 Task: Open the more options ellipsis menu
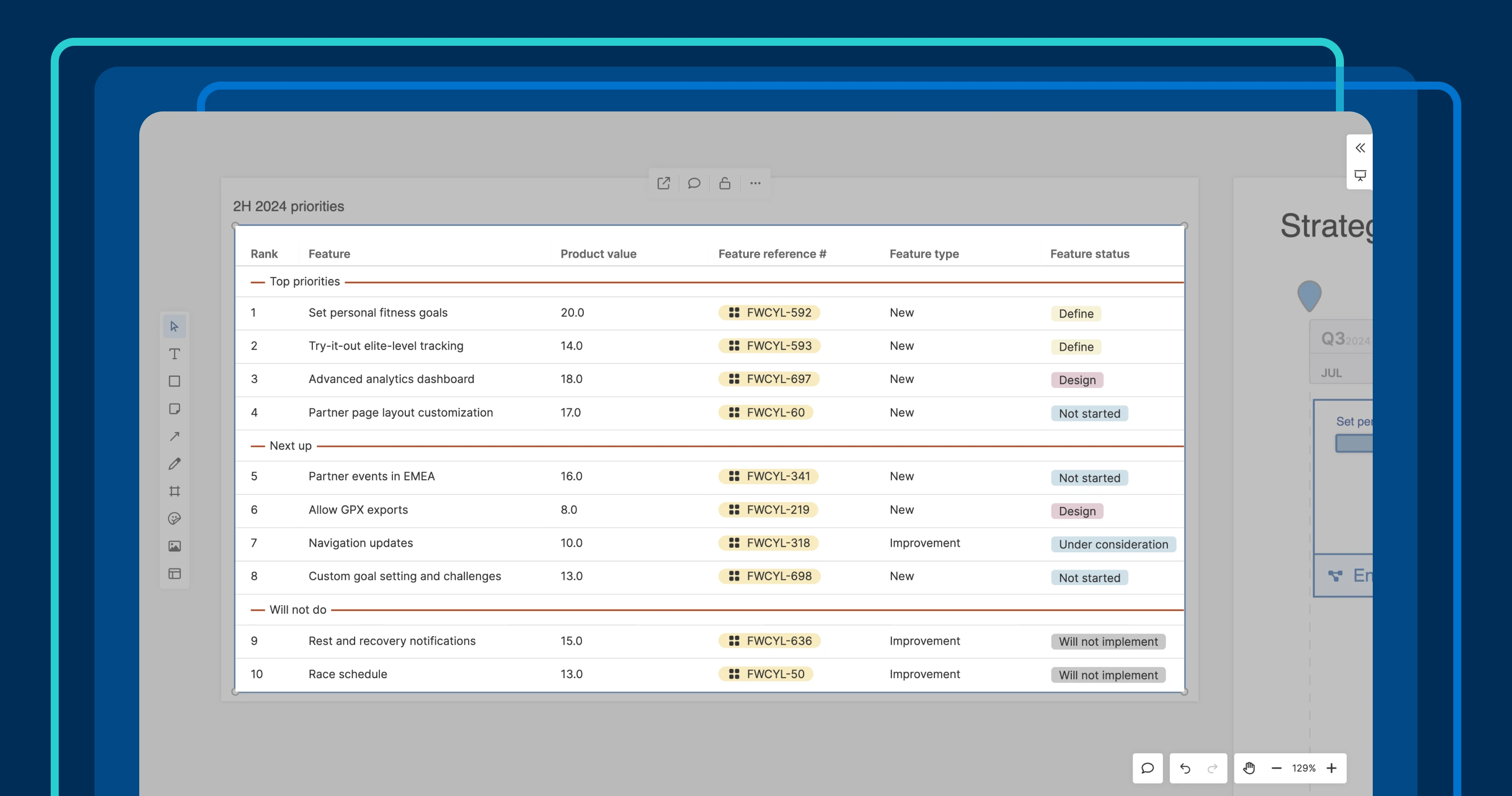(x=756, y=183)
